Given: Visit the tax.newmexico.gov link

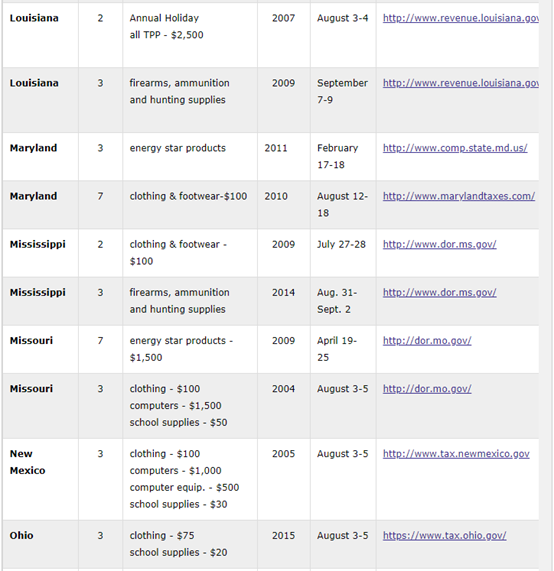Looking at the screenshot, I should pos(456,454).
